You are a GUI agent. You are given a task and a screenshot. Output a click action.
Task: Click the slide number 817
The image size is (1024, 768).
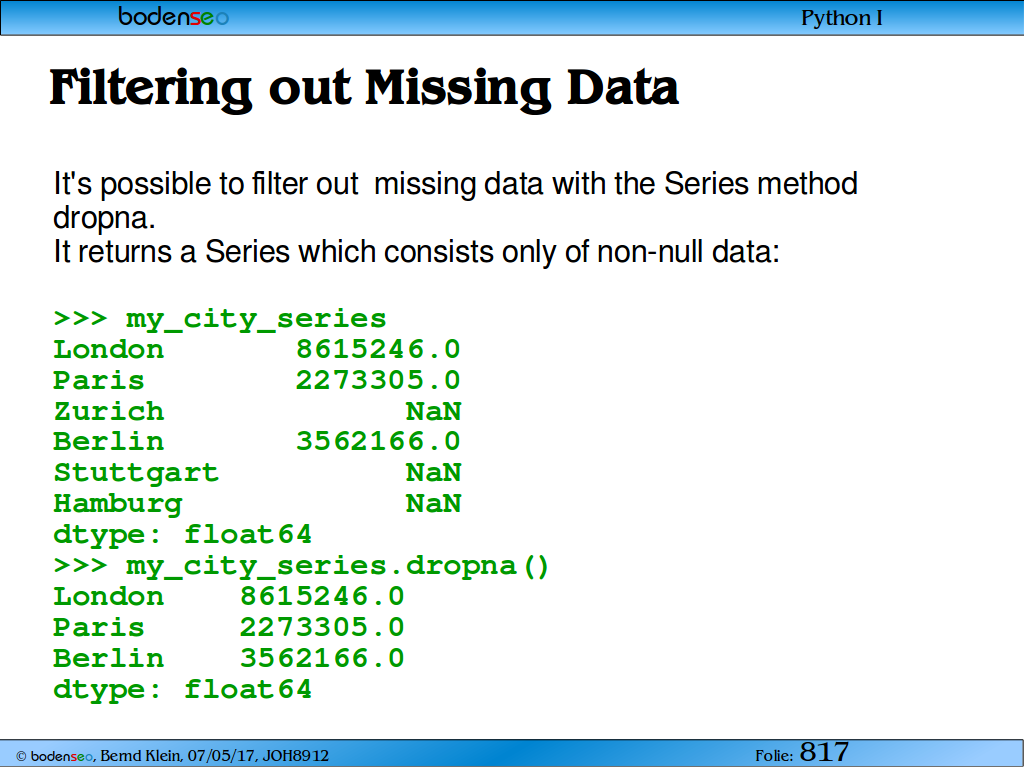coord(824,752)
